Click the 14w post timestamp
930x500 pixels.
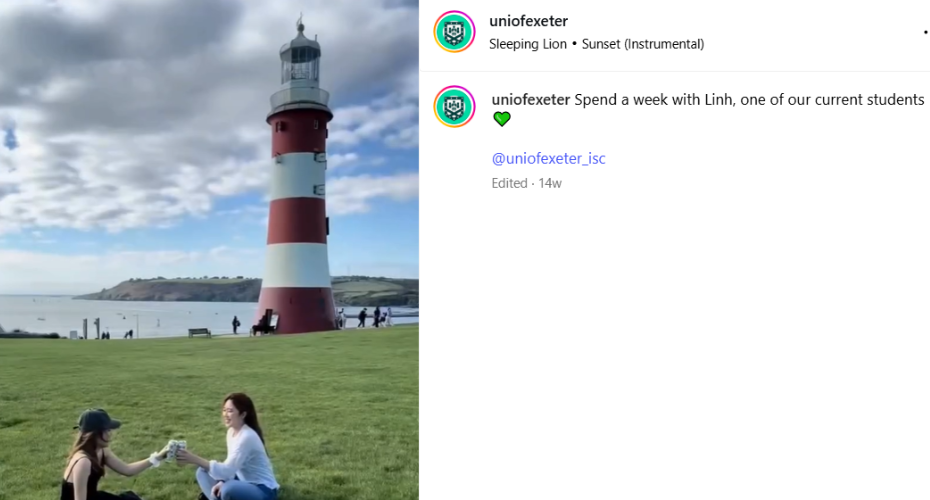550,183
